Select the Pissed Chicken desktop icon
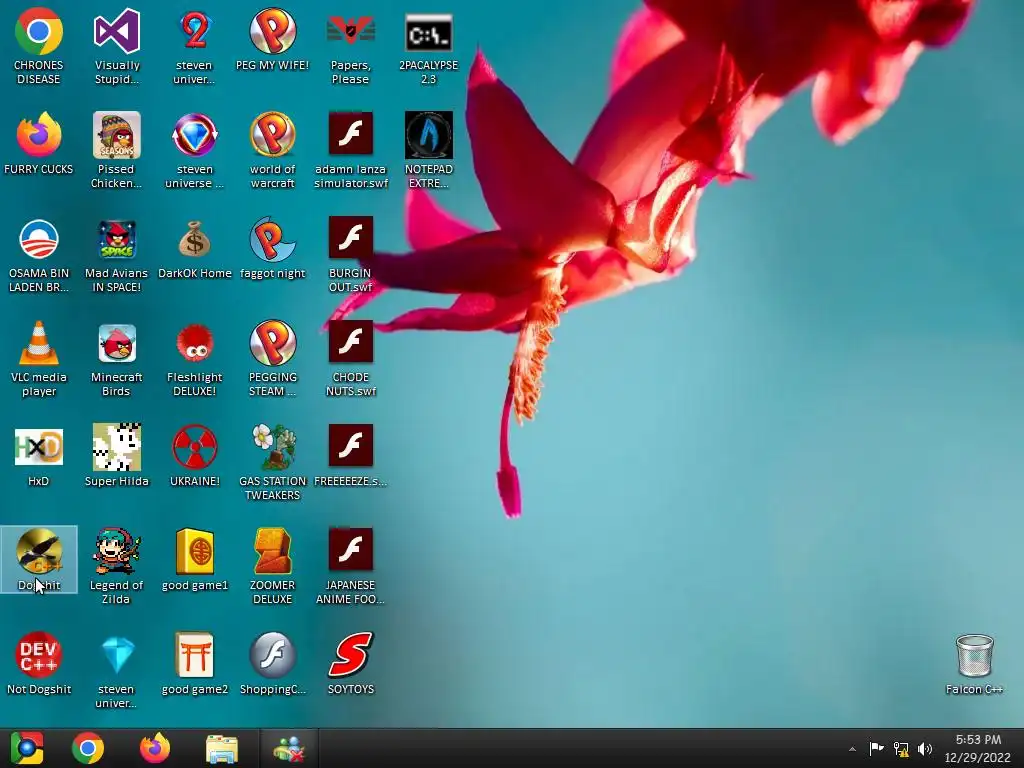The height and width of the screenshot is (768, 1024). tap(117, 150)
